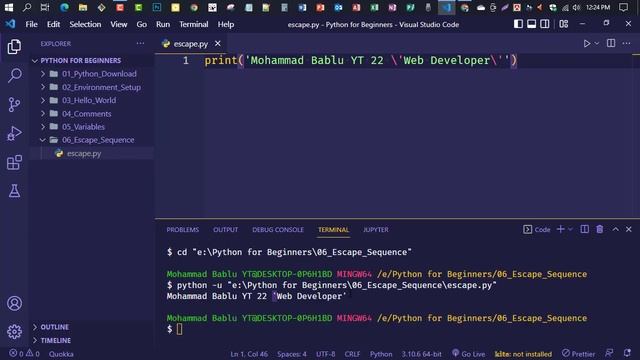Add a new terminal with plus icon
Image resolution: width=640 pixels, height=360 pixels.
click(560, 229)
